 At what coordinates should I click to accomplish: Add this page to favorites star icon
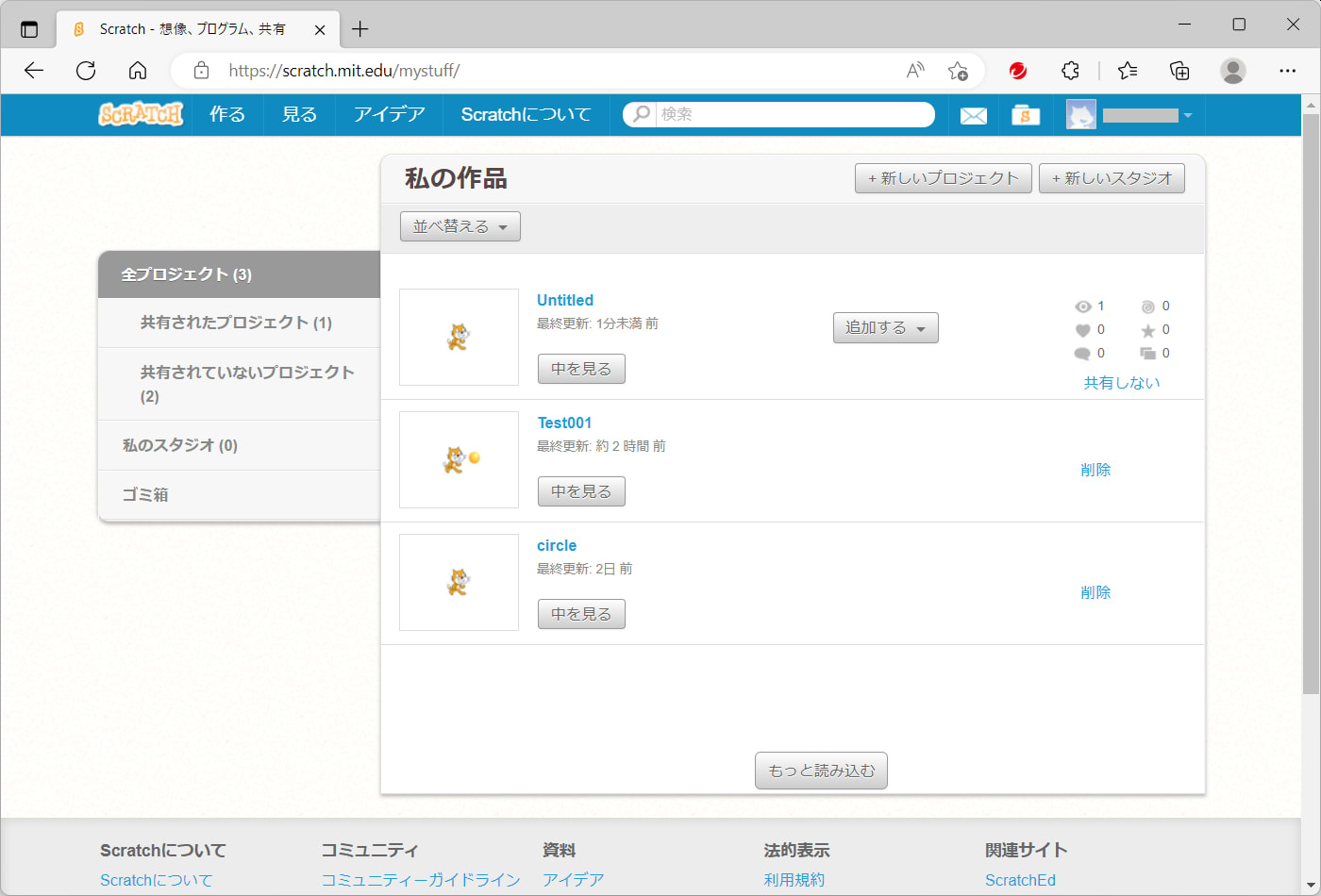pos(957,71)
